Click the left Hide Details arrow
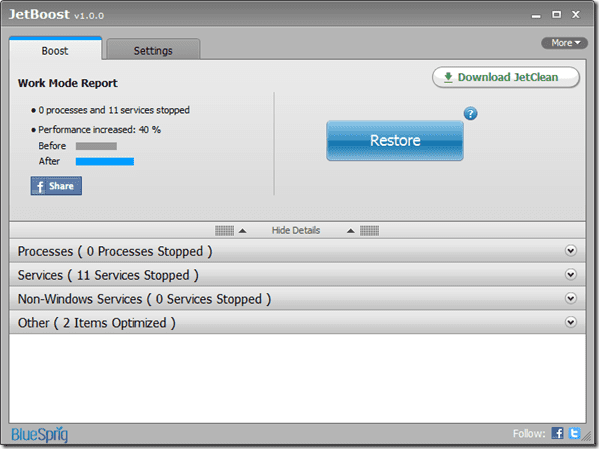 point(242,231)
